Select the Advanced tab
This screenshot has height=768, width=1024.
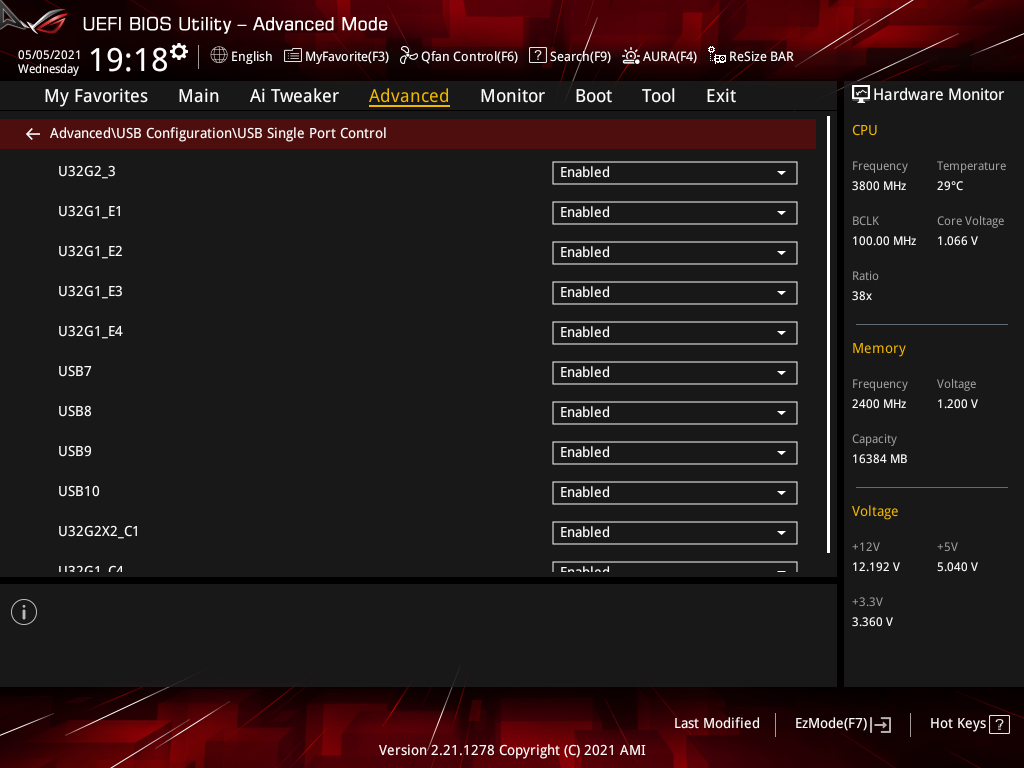pos(409,96)
